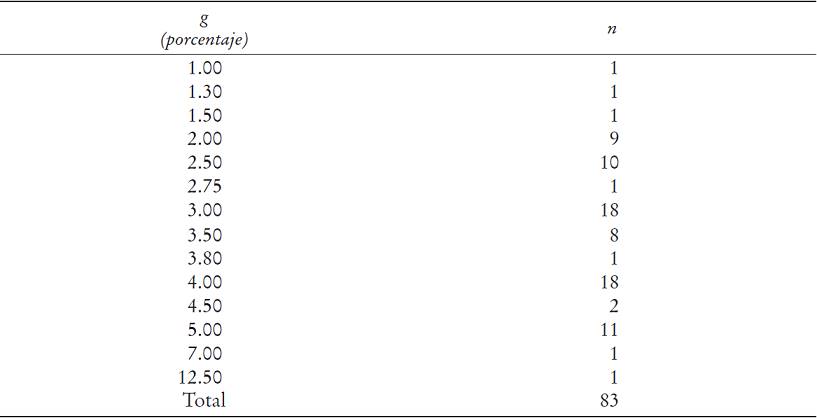The image size is (817, 418).
Task: Click the 2.00 percentage cell
Action: pyautogui.click(x=204, y=139)
